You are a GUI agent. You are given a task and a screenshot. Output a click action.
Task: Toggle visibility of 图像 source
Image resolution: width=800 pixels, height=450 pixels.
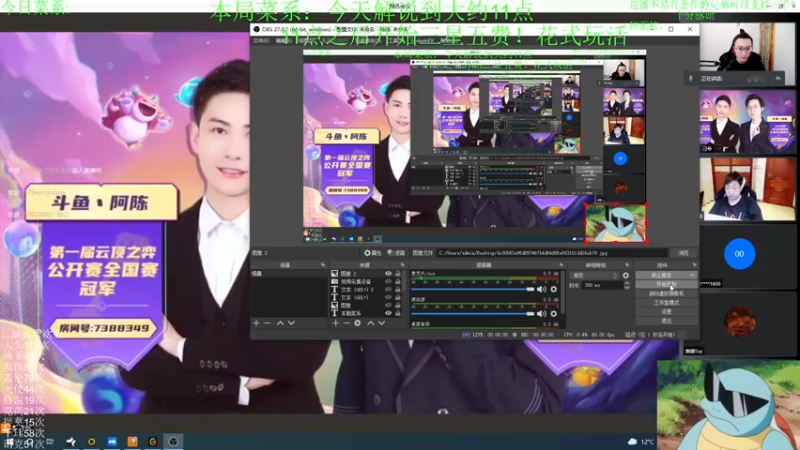(388, 305)
